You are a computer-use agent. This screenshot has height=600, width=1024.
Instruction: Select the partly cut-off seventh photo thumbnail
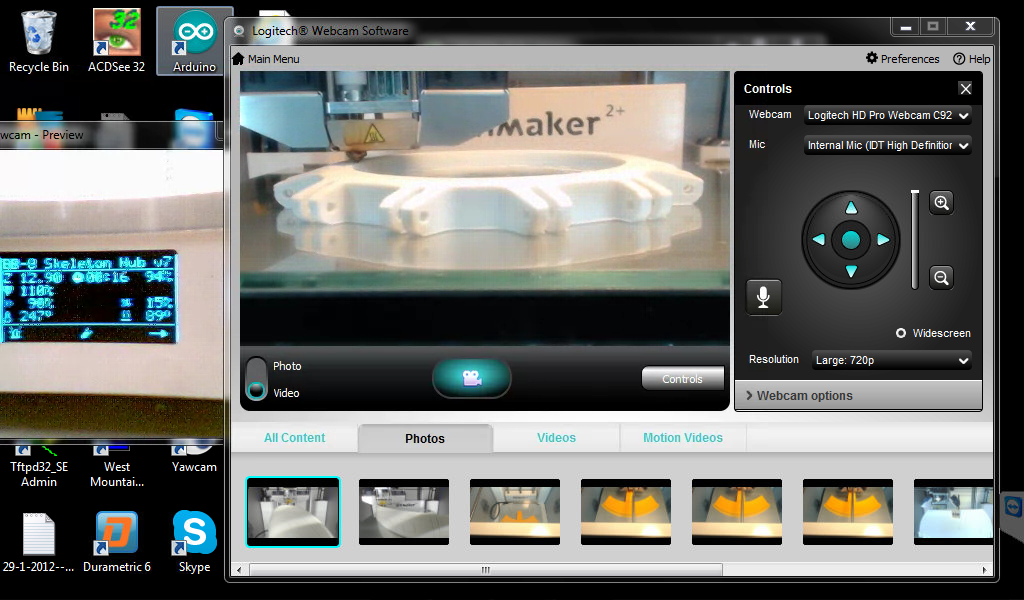(953, 512)
